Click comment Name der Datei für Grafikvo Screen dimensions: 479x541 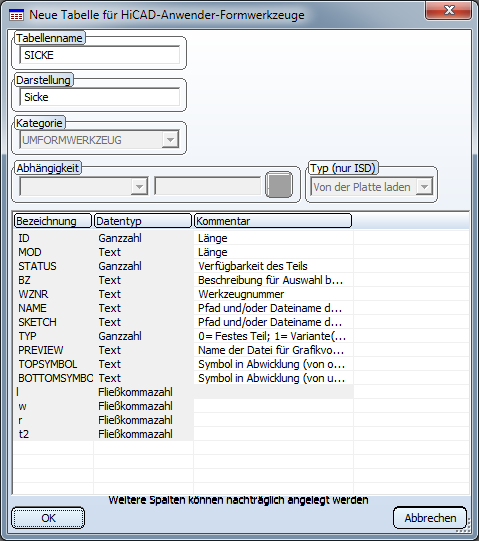click(x=271, y=350)
